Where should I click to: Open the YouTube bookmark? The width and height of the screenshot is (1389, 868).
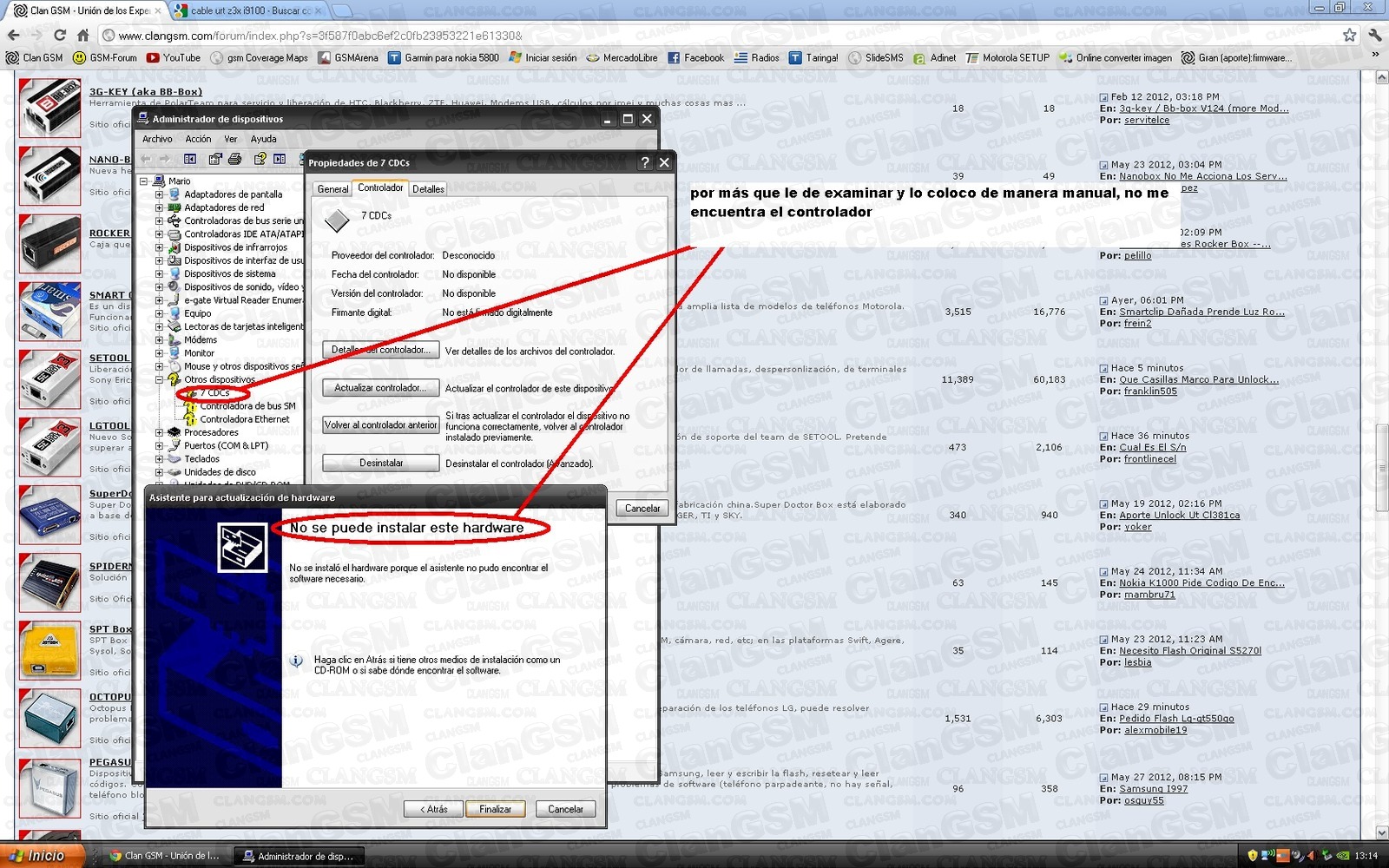(x=174, y=58)
